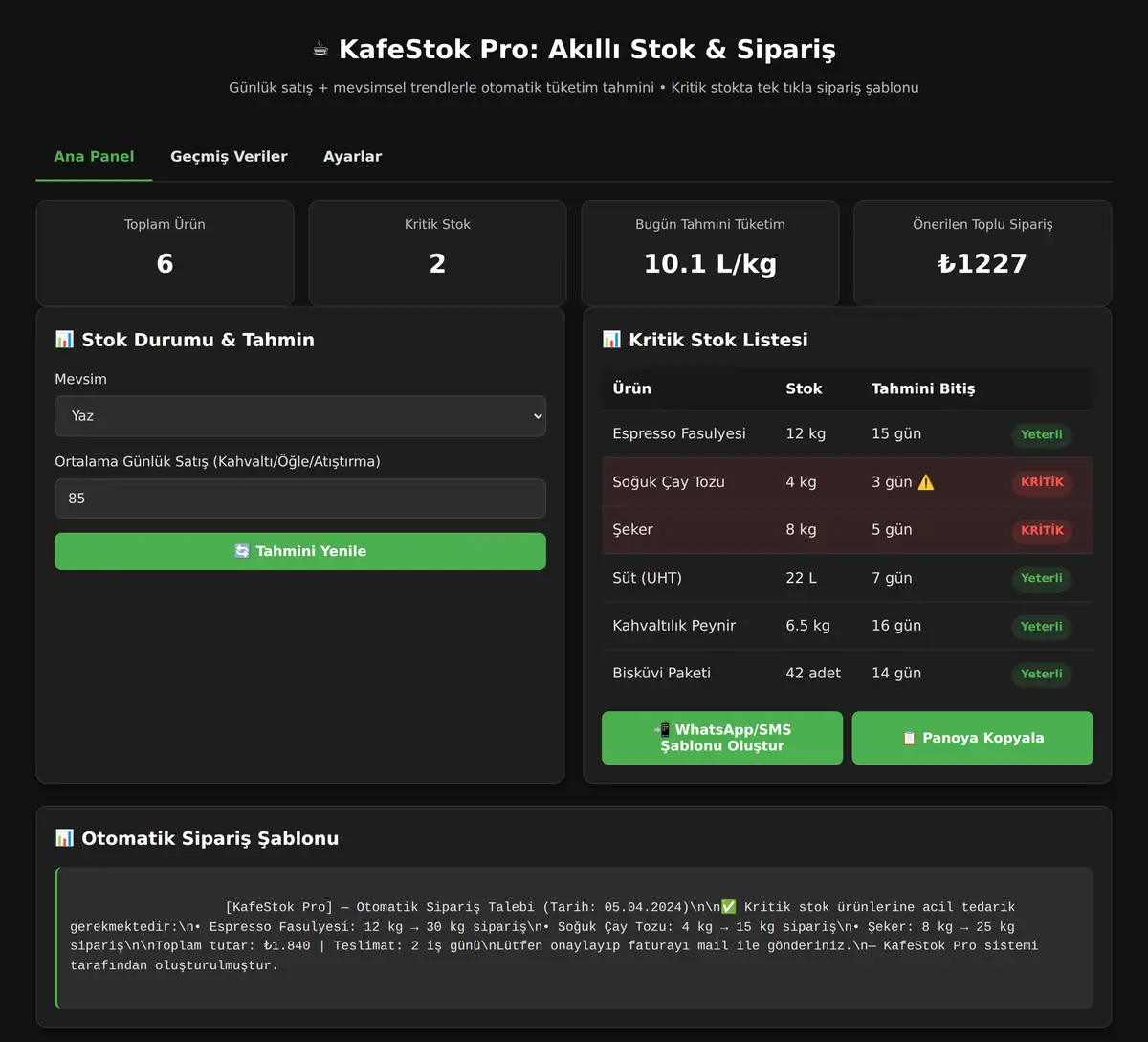1148x1042 pixels.
Task: Click the 42 adet stock cell
Action: pyautogui.click(x=813, y=673)
